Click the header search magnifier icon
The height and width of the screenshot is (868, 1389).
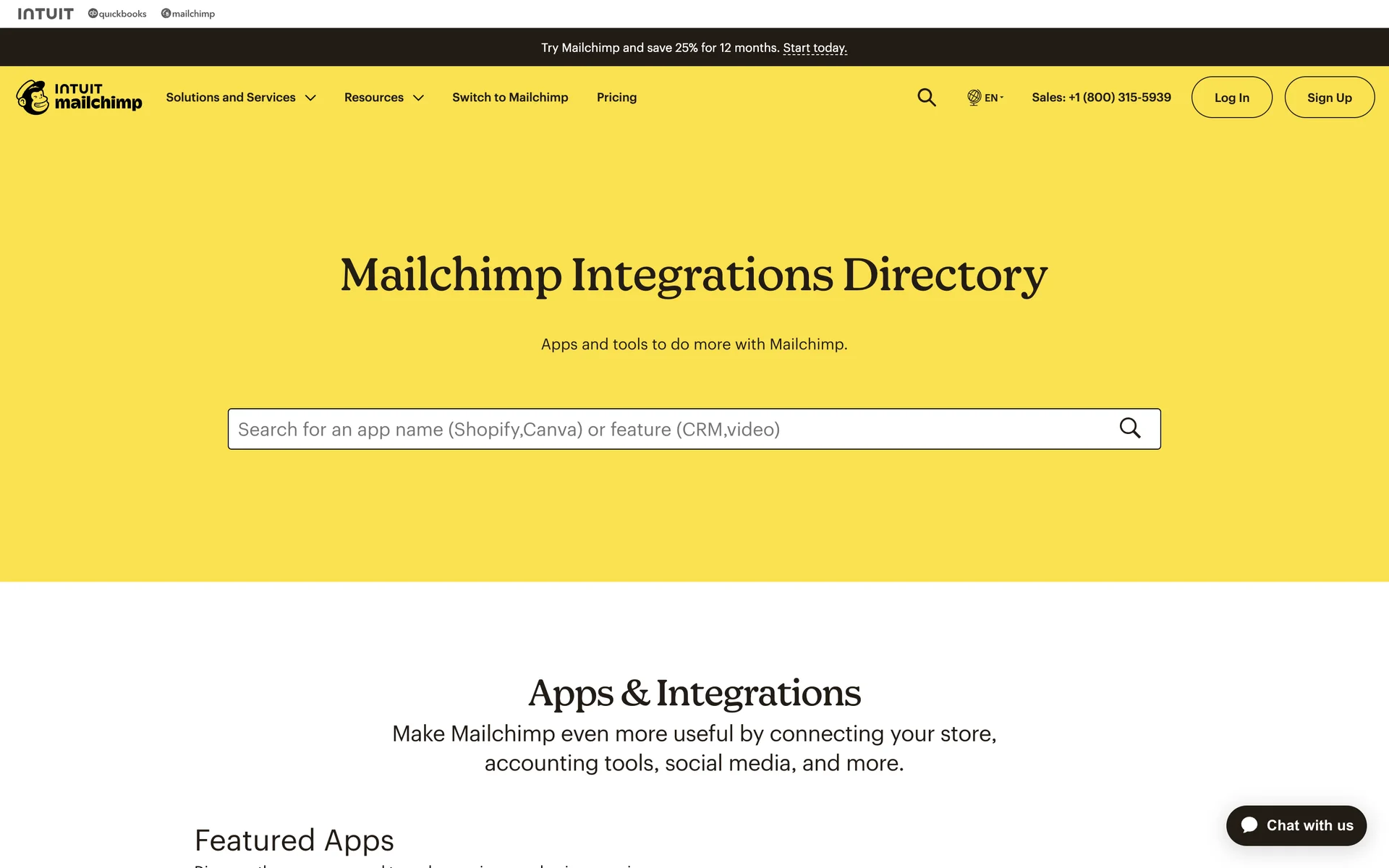click(926, 97)
